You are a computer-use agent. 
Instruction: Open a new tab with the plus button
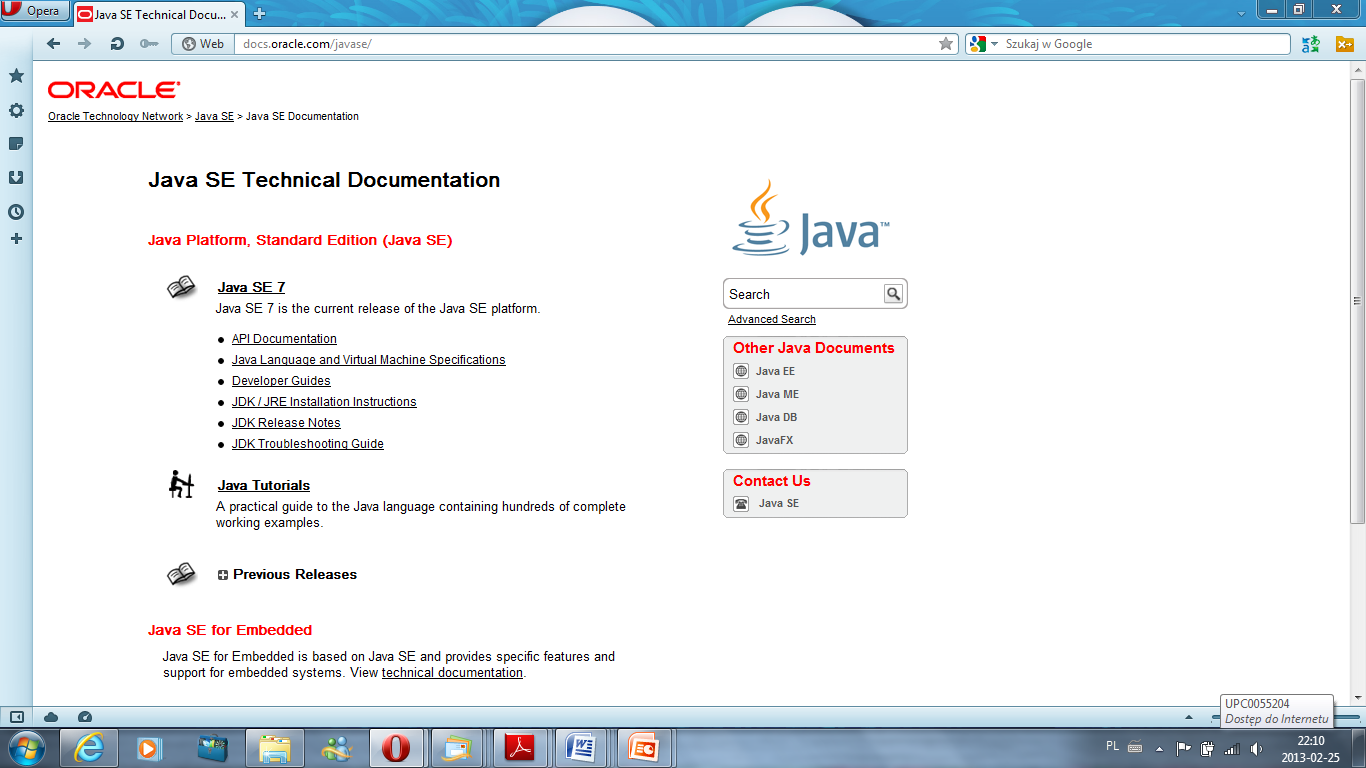[259, 14]
